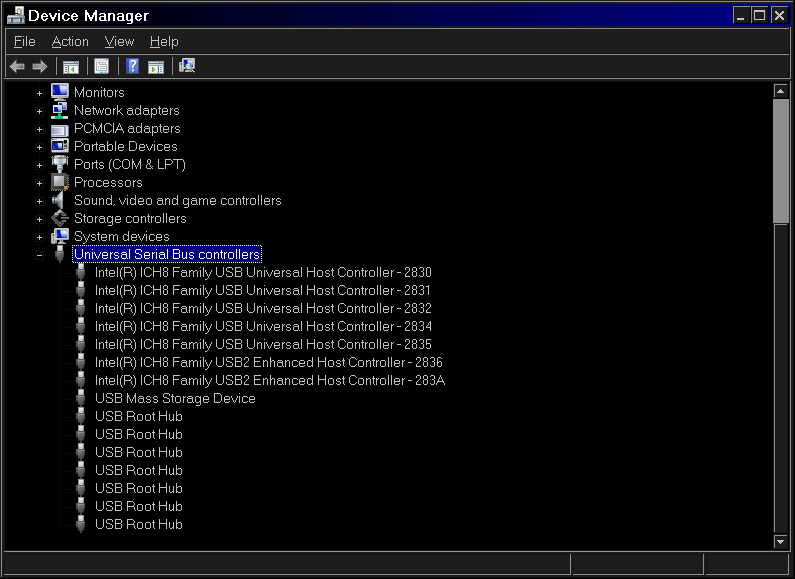Click the scrollbar down arrow

click(781, 541)
